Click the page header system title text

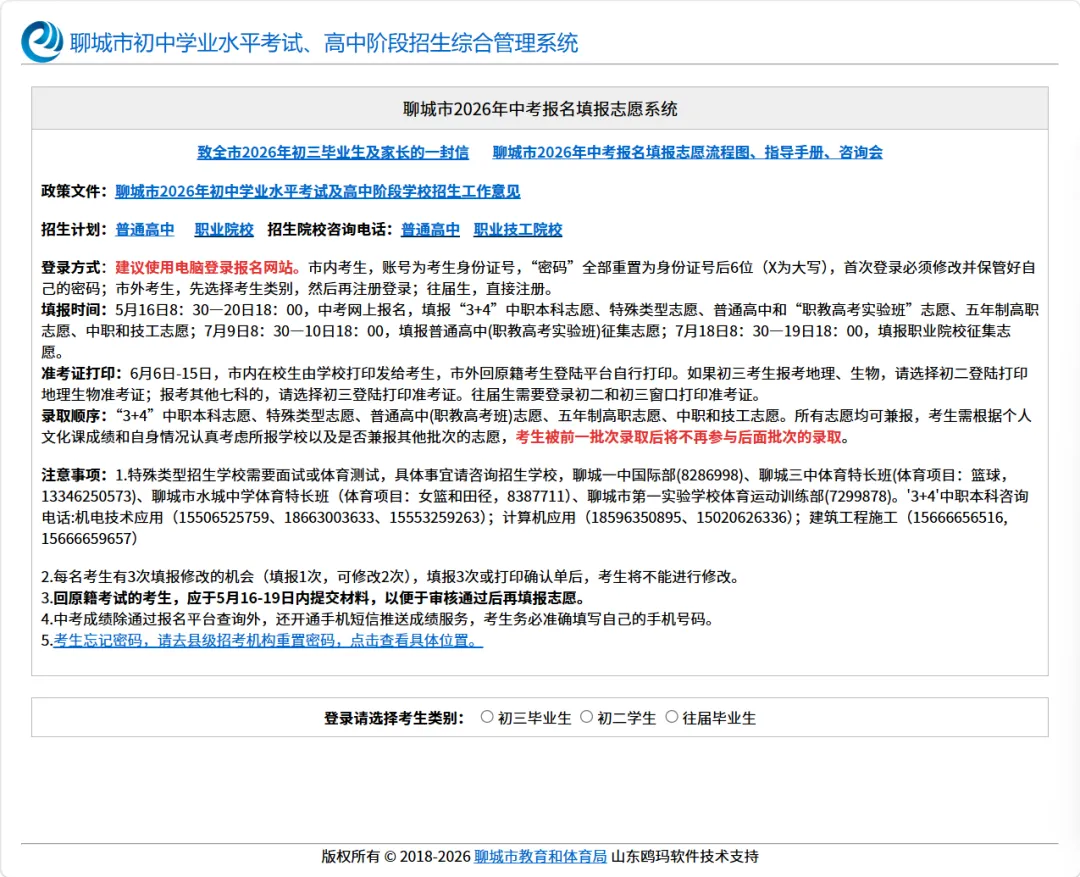324,43
